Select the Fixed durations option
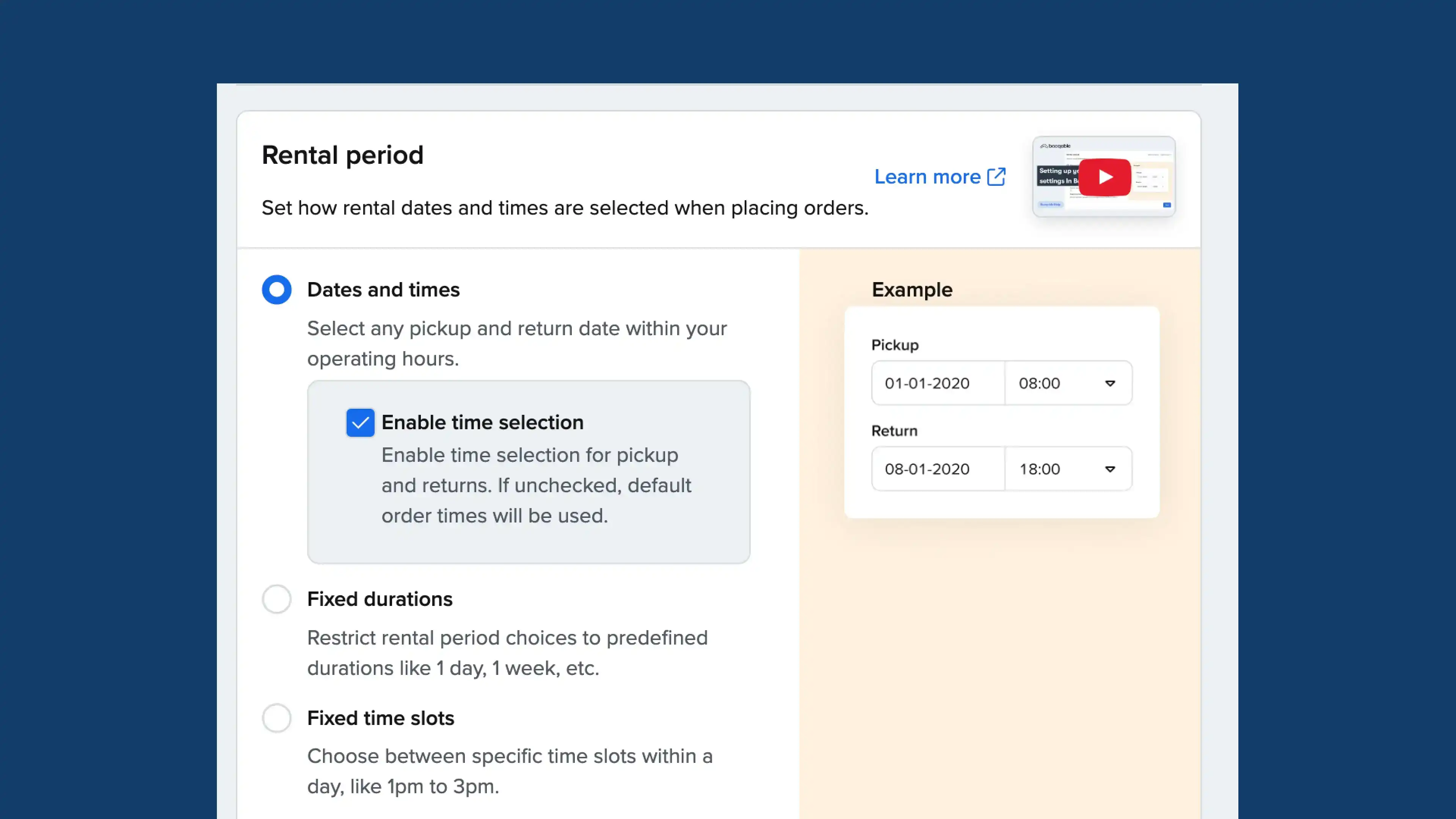This screenshot has width=1456, height=819. 276,599
